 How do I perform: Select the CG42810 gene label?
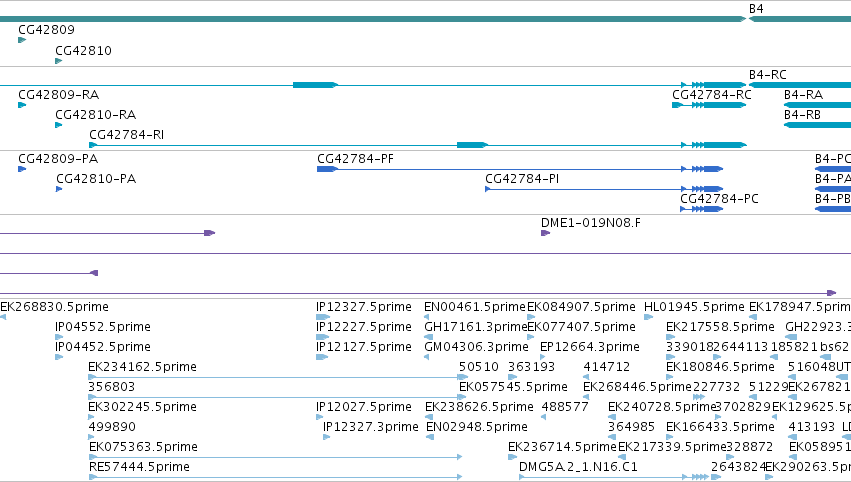[83, 51]
